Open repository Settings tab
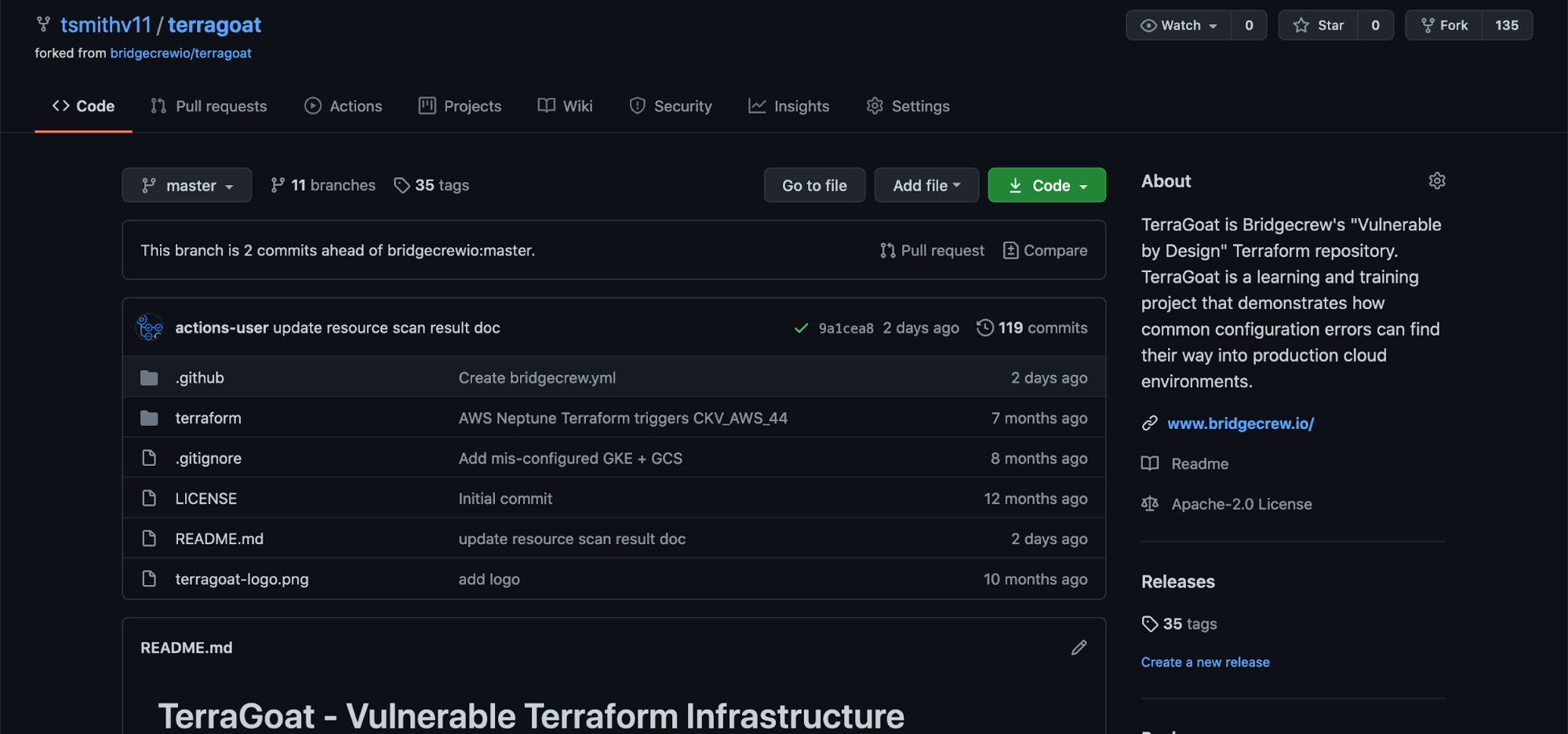Screen dimensions: 1568x734 (x=908, y=106)
